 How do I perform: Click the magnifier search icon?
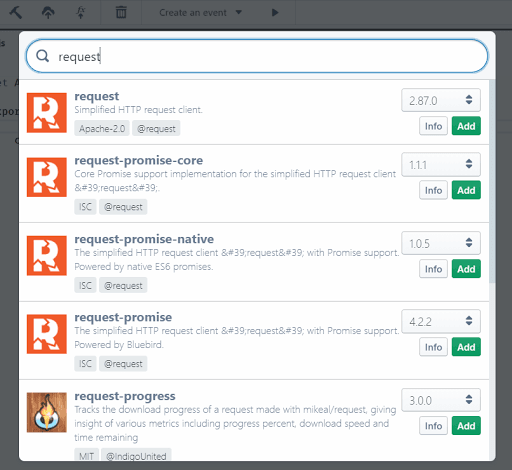(43, 56)
